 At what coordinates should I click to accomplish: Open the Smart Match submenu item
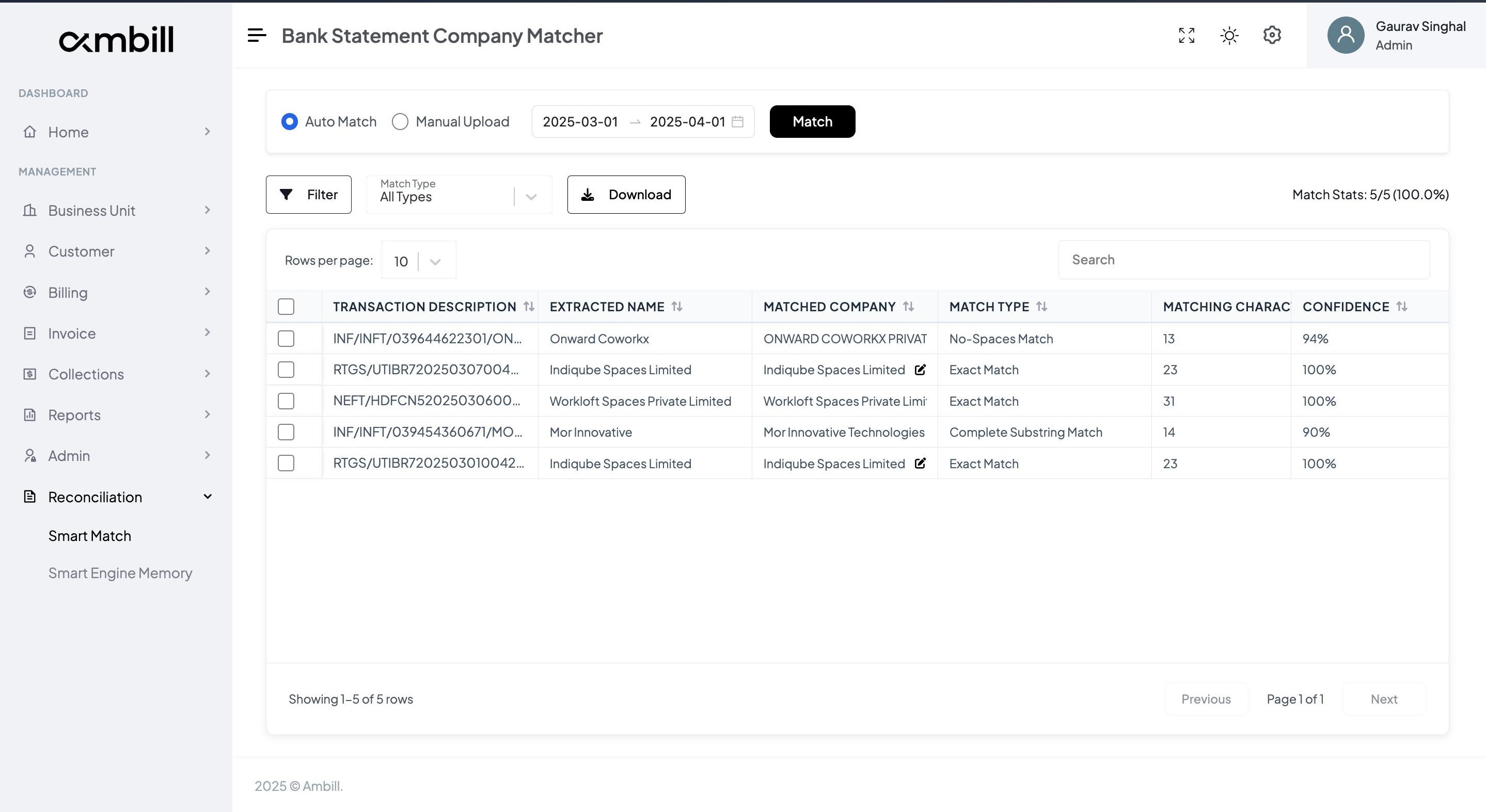[x=89, y=536]
